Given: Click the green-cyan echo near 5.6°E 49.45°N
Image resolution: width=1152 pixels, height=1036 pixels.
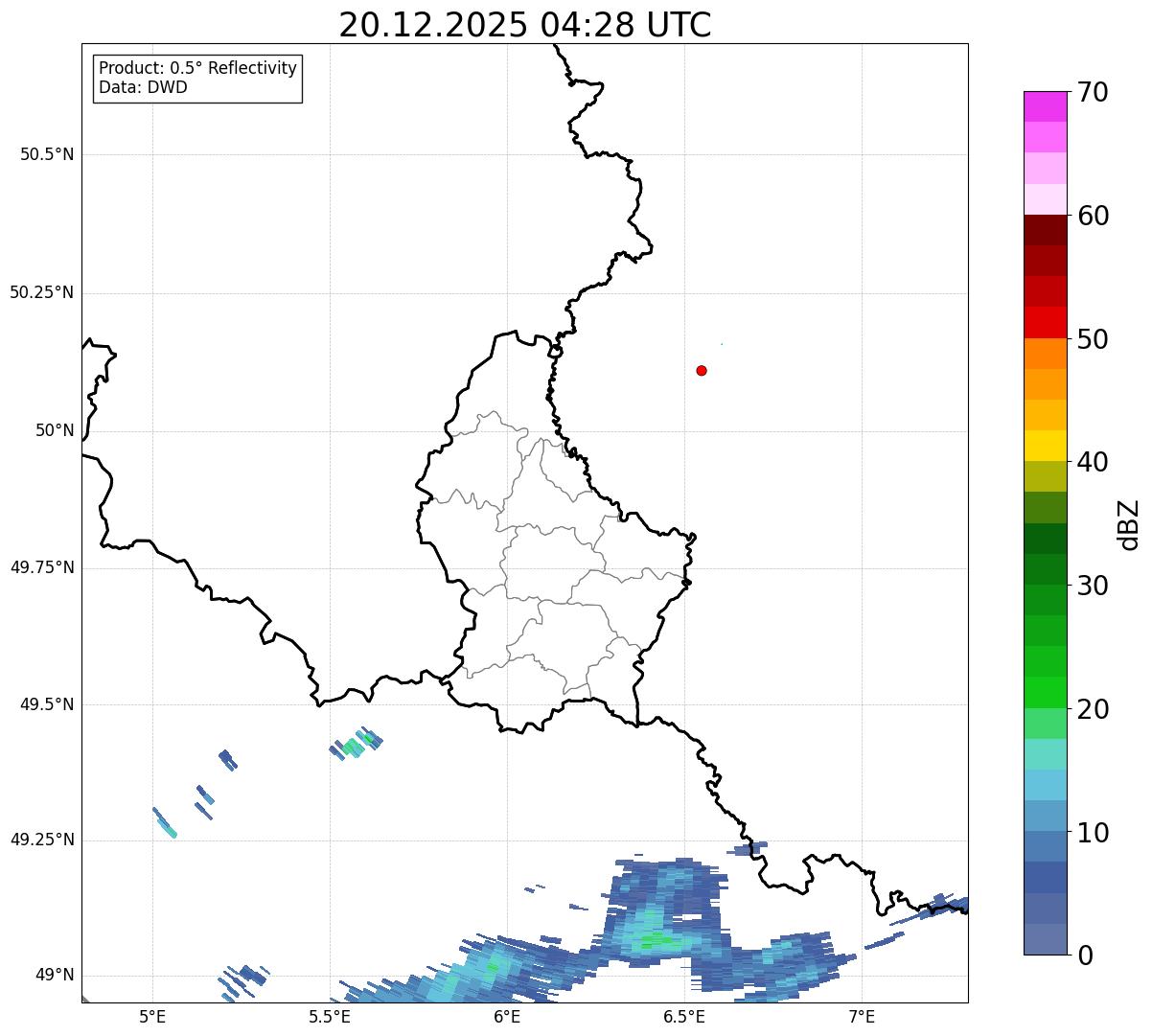Looking at the screenshot, I should 357,743.
